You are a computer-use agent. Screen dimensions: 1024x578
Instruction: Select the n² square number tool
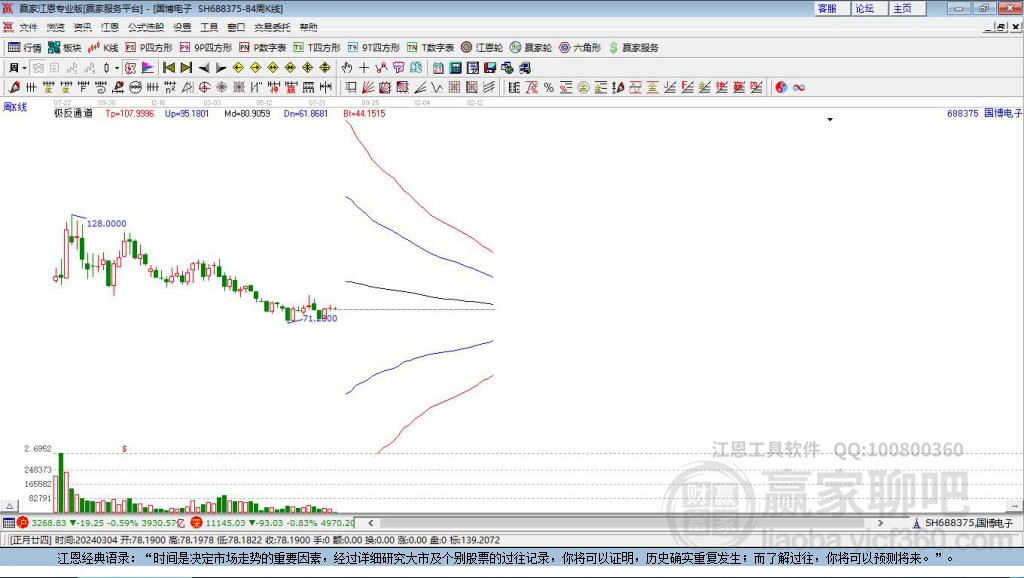[x=170, y=87]
